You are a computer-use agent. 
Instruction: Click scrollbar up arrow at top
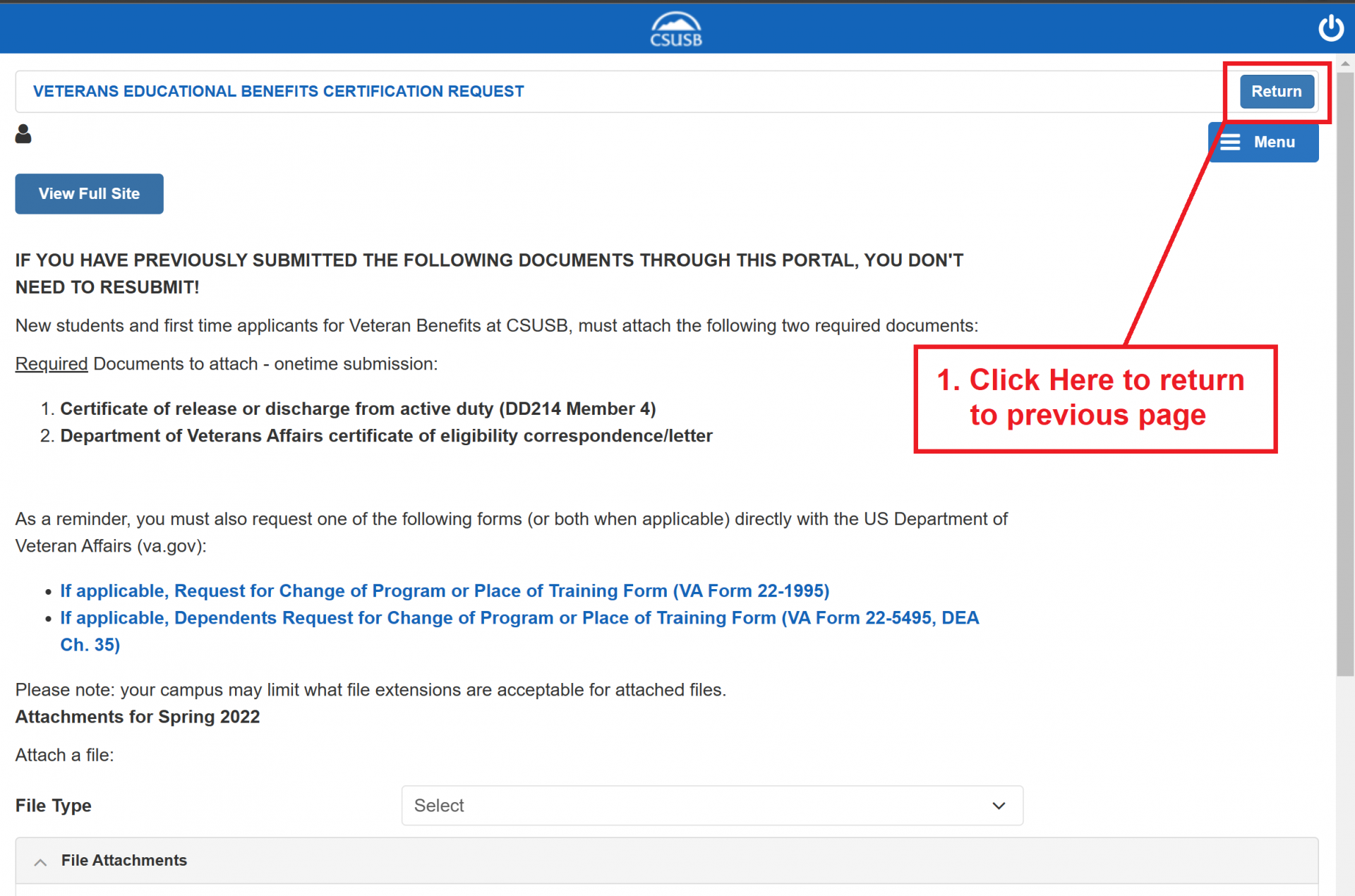point(1344,63)
